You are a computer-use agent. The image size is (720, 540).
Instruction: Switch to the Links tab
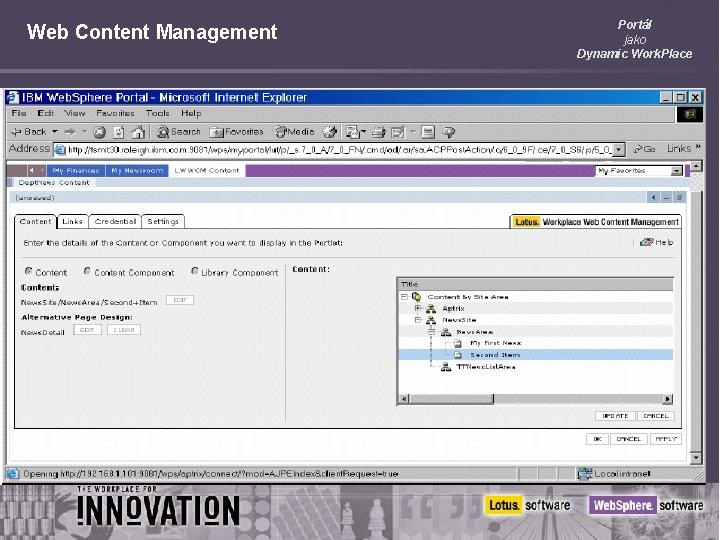click(x=72, y=221)
